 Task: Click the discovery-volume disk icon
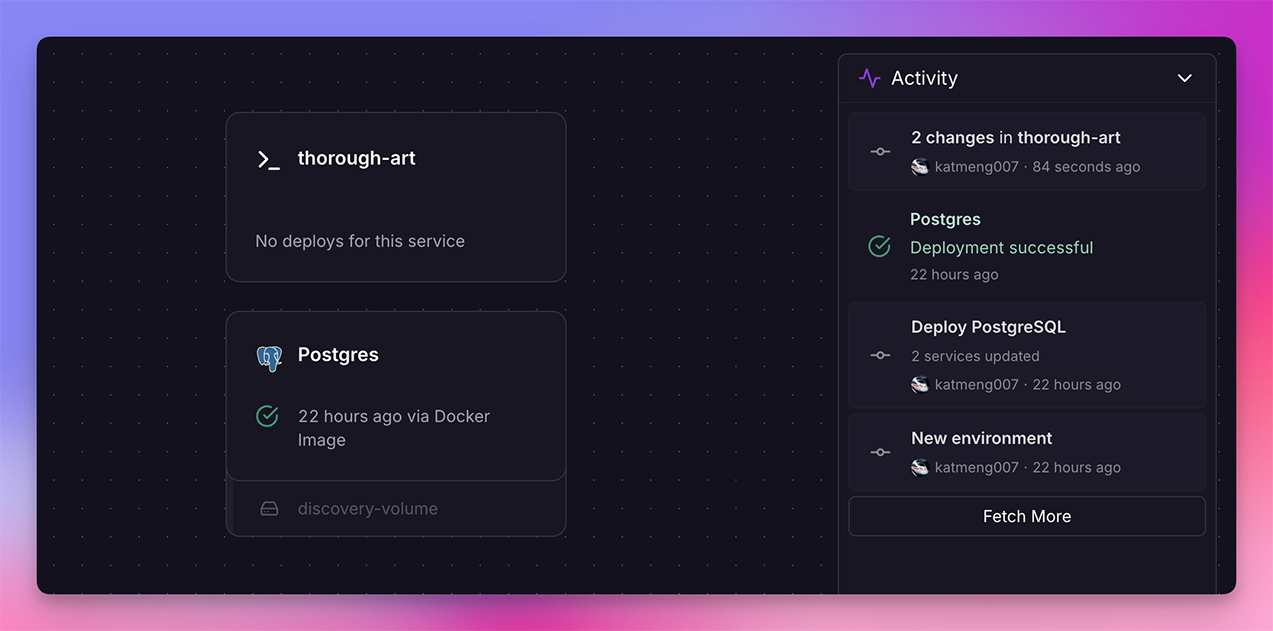point(269,509)
